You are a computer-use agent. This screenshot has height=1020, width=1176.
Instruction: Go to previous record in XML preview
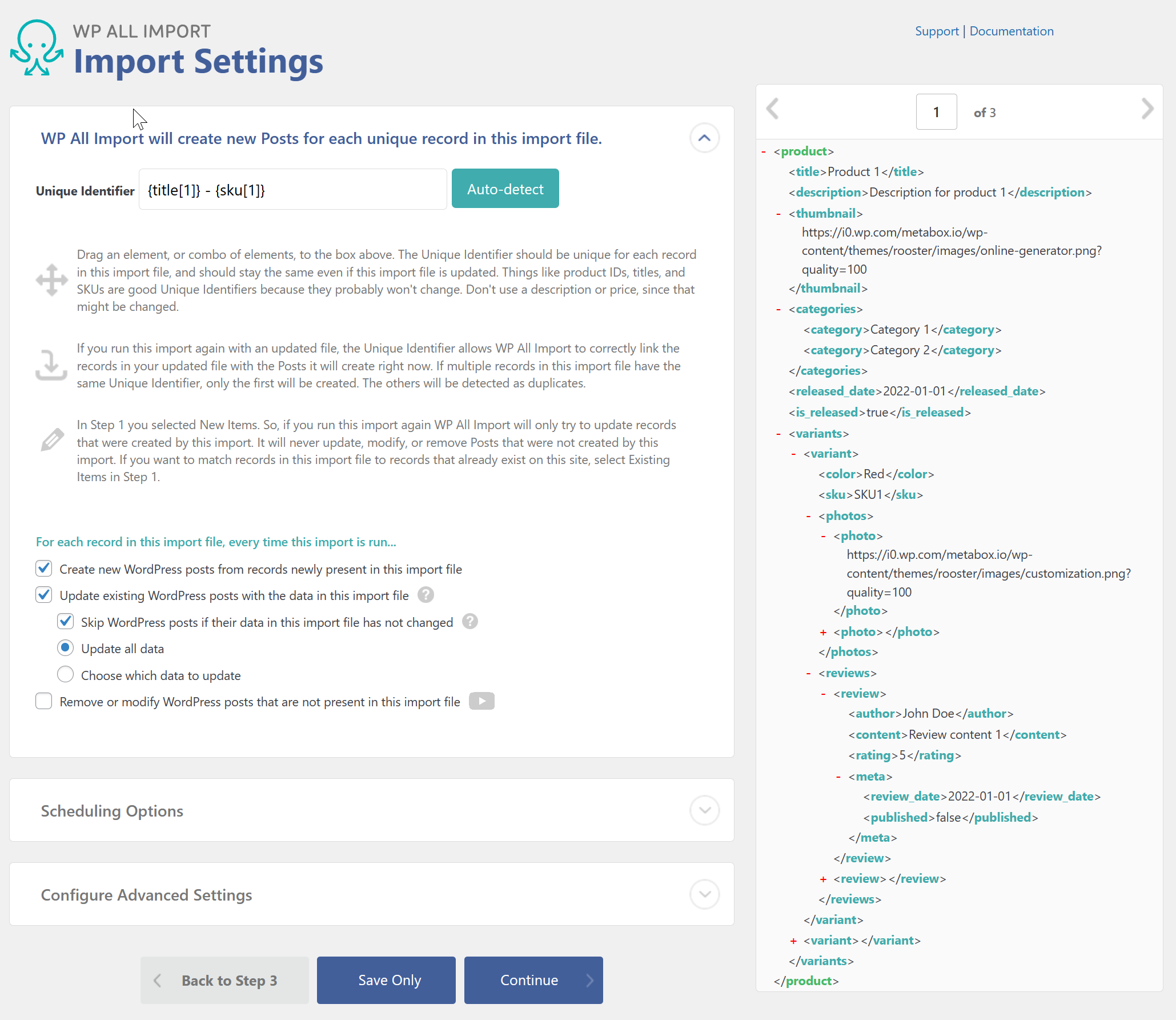[773, 109]
